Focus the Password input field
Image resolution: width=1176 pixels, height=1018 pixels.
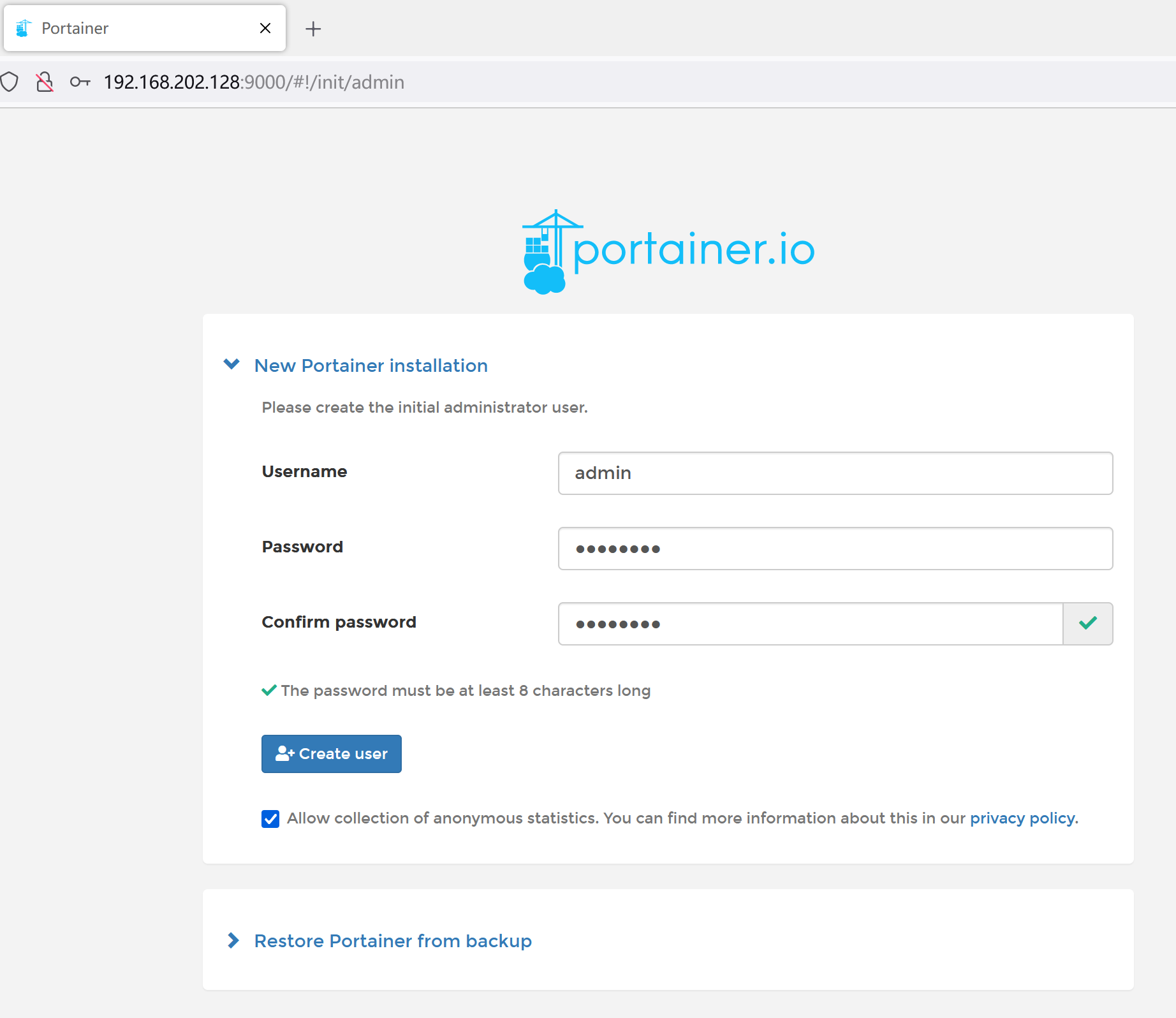tap(835, 549)
